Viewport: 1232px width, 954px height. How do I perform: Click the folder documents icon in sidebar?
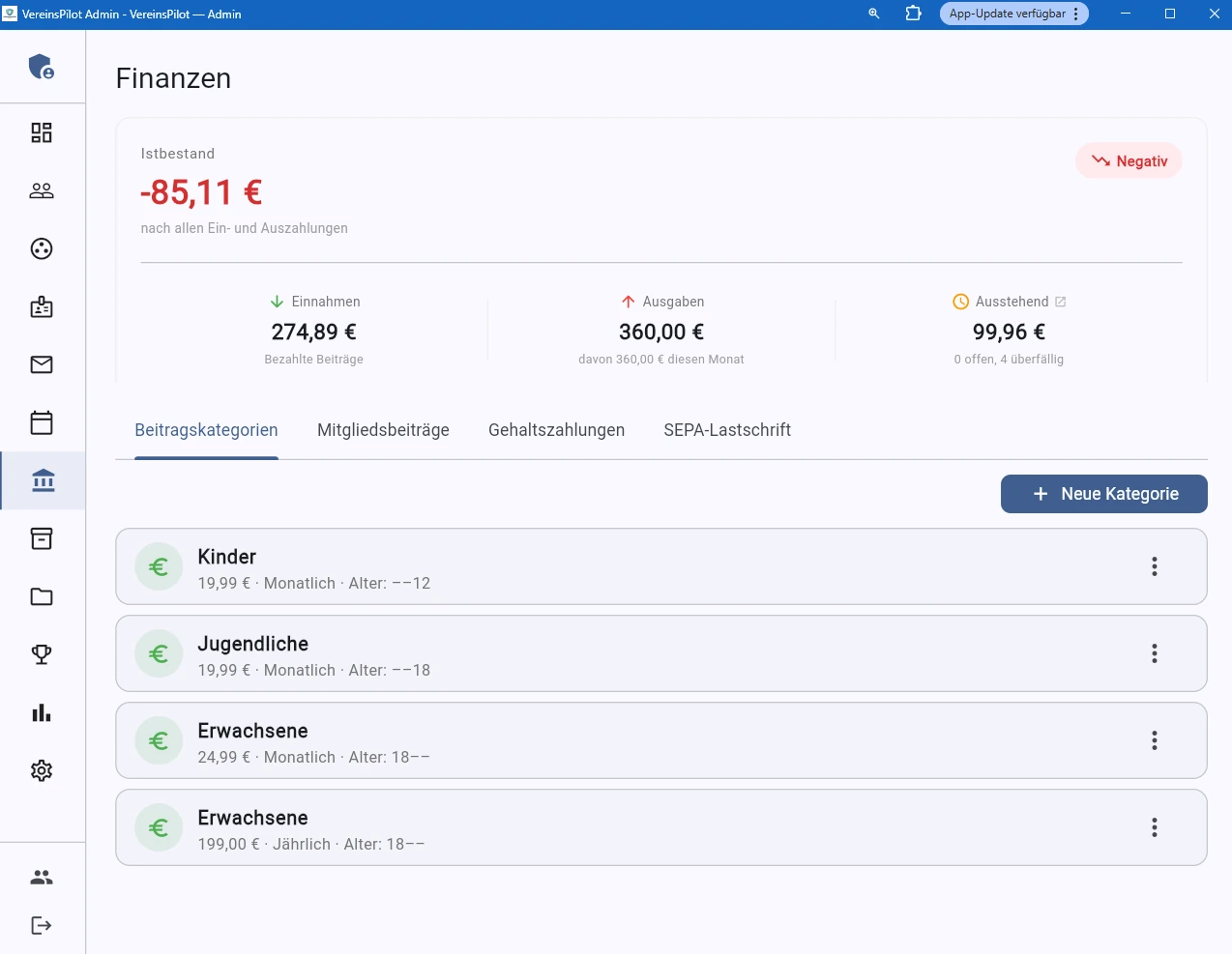(42, 596)
